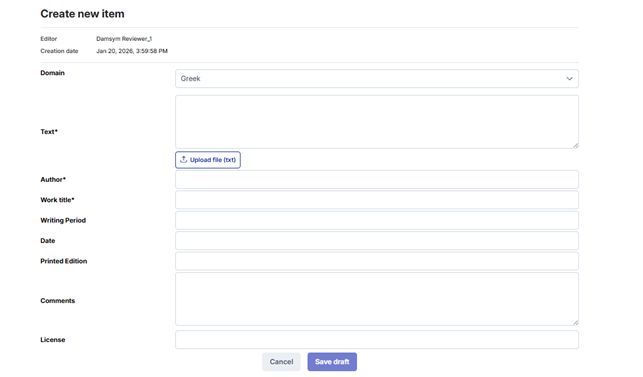Grab the Text area resize handle
Screen dimensions: 643x377
575,145
